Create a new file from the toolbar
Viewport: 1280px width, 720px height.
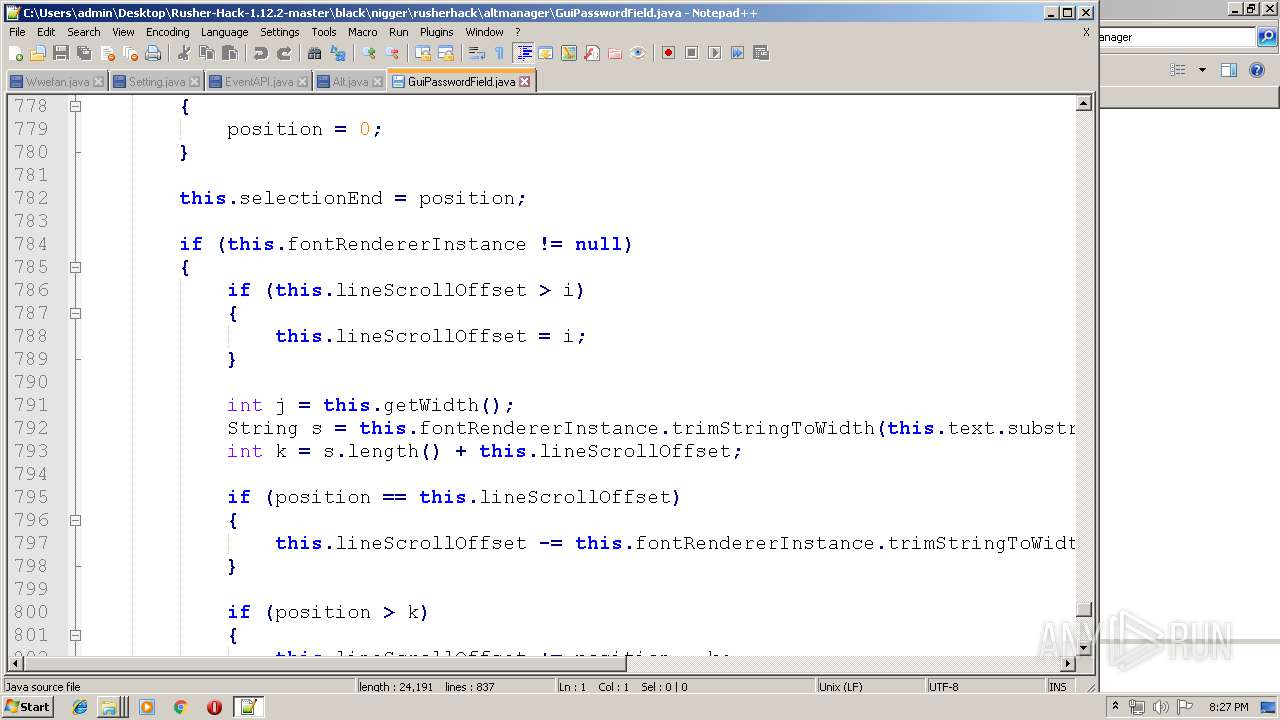[x=16, y=53]
